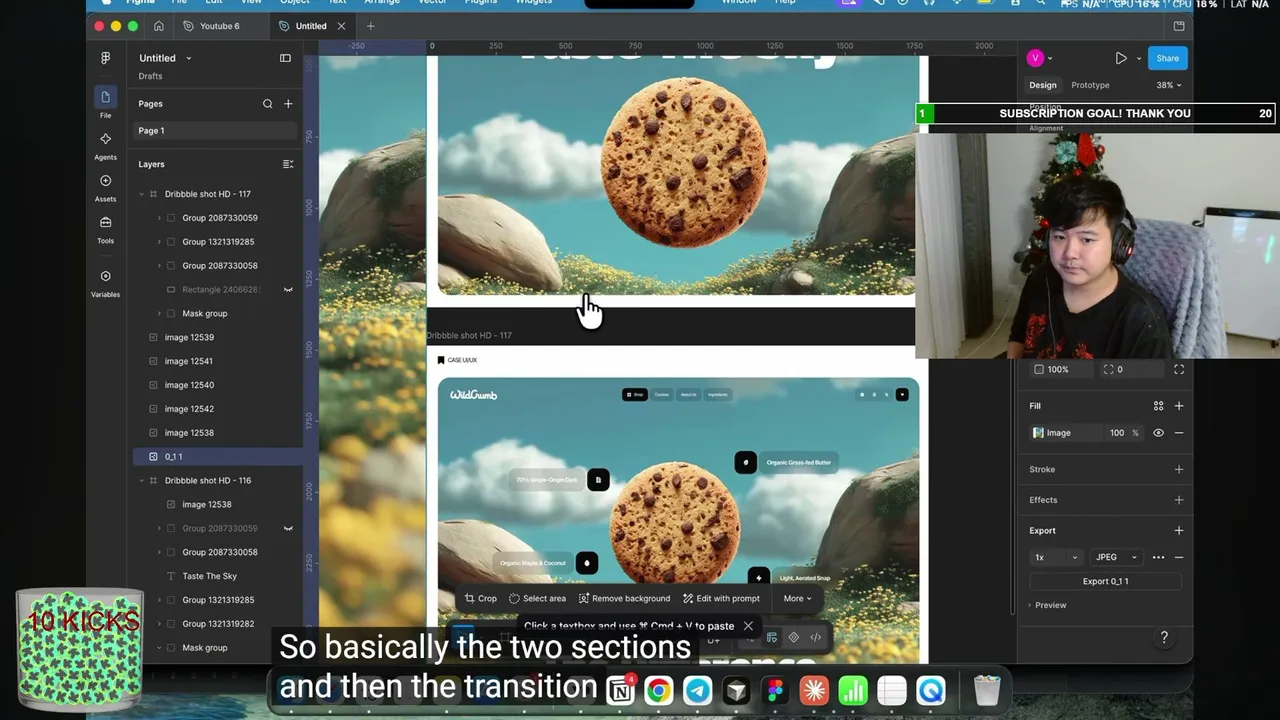Switch to Dev Mode code icon
The image size is (1280, 720).
816,637
